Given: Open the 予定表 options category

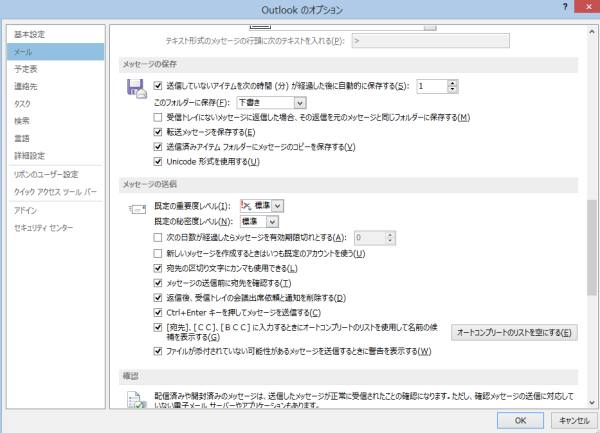Looking at the screenshot, I should (x=26, y=69).
